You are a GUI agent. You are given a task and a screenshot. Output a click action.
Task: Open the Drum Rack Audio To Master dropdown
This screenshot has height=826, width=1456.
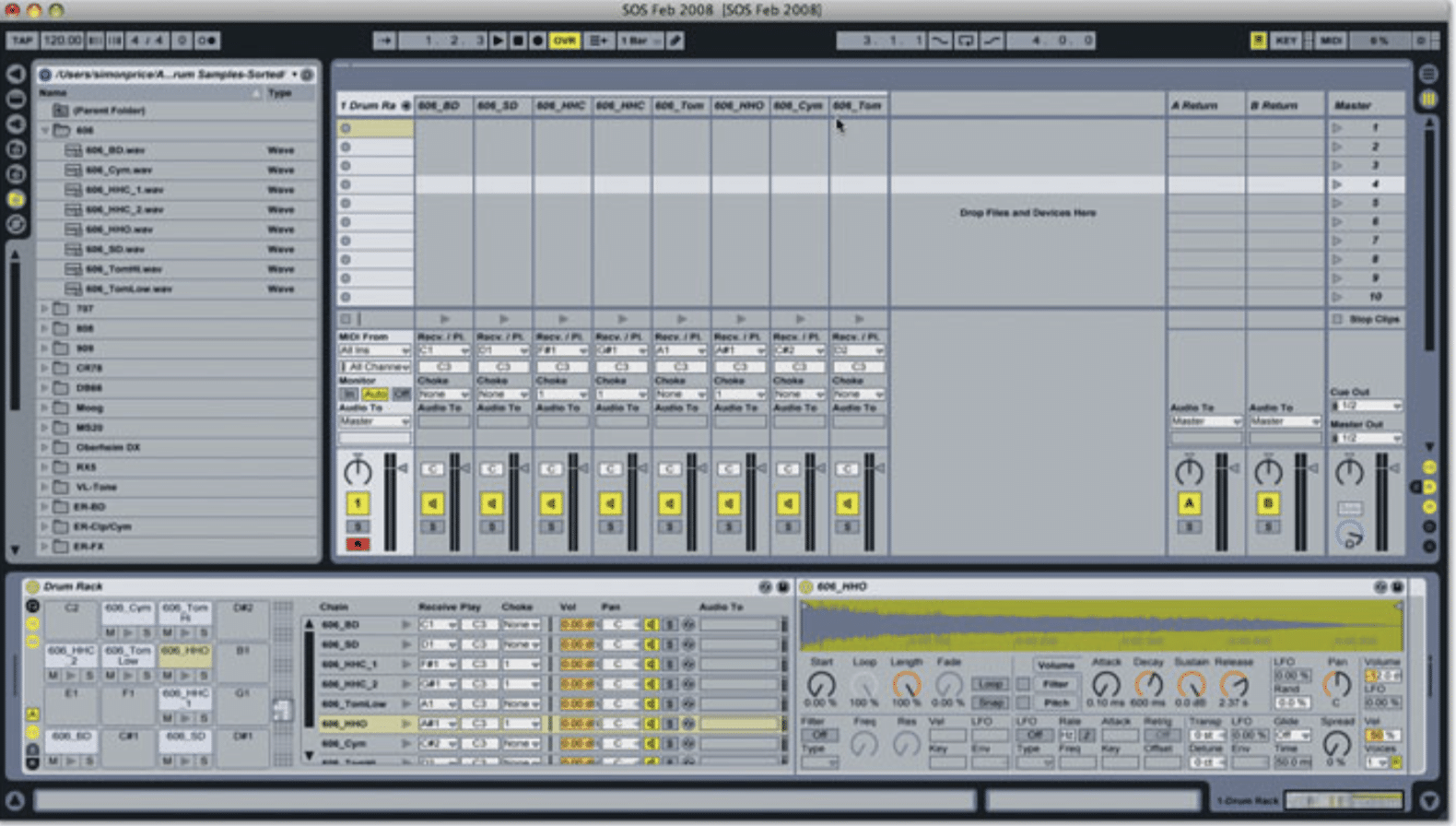[374, 421]
